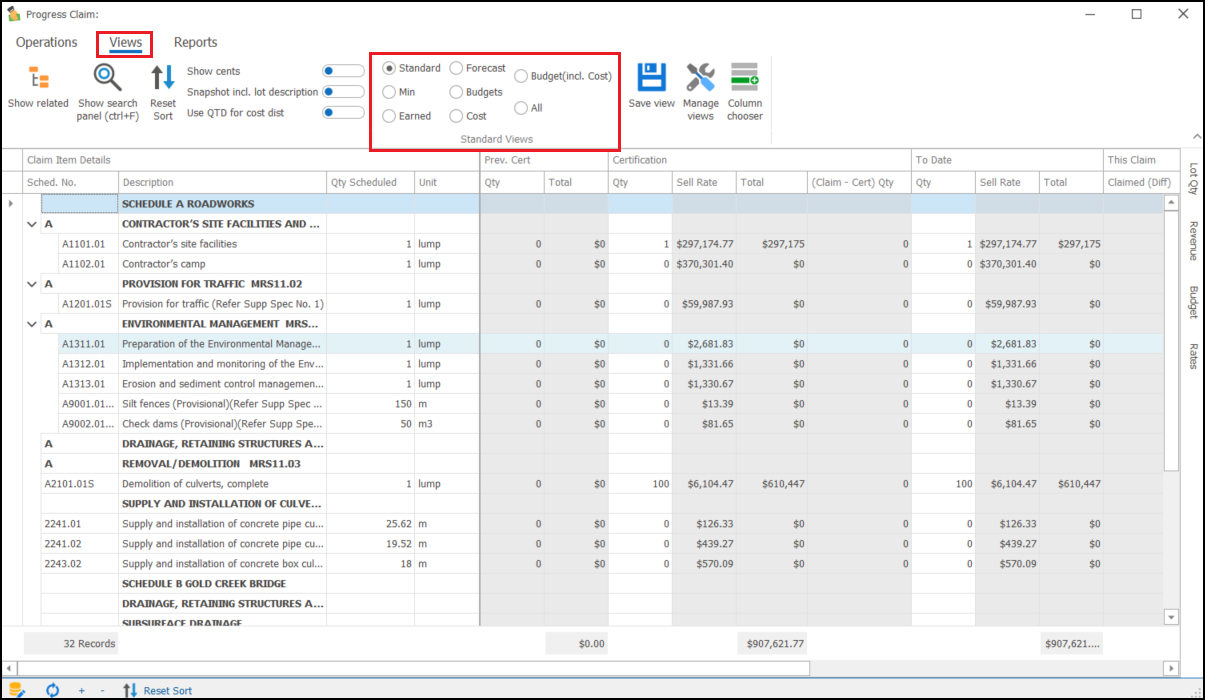Click the (Claim - Cert) Qty column header
The image size is (1205, 700).
(x=860, y=182)
